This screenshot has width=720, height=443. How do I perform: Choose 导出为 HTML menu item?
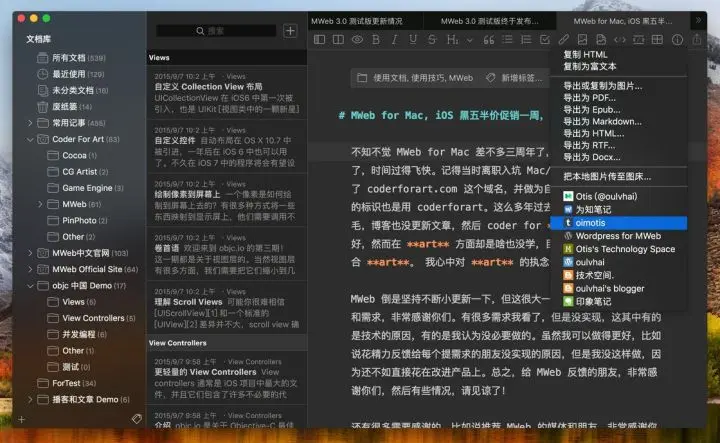point(619,134)
